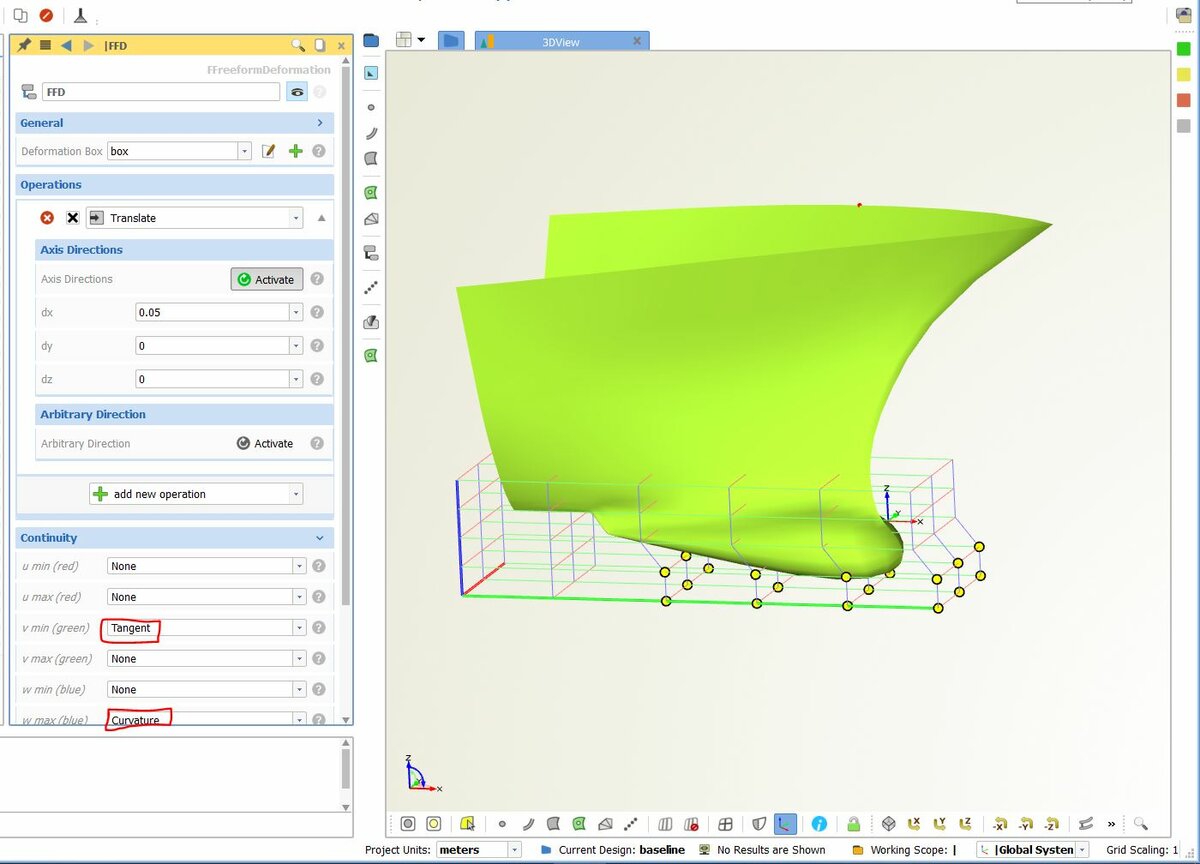Toggle the shield display icon in bottom toolbar

tap(759, 824)
